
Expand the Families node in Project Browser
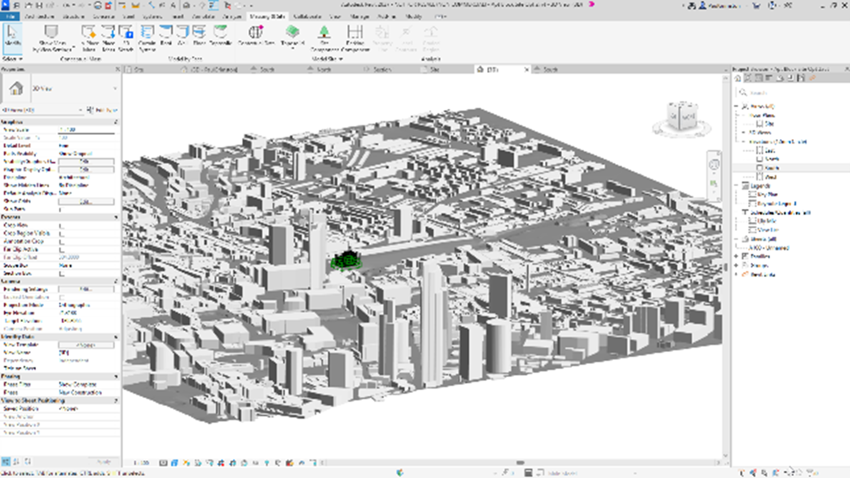tap(738, 255)
